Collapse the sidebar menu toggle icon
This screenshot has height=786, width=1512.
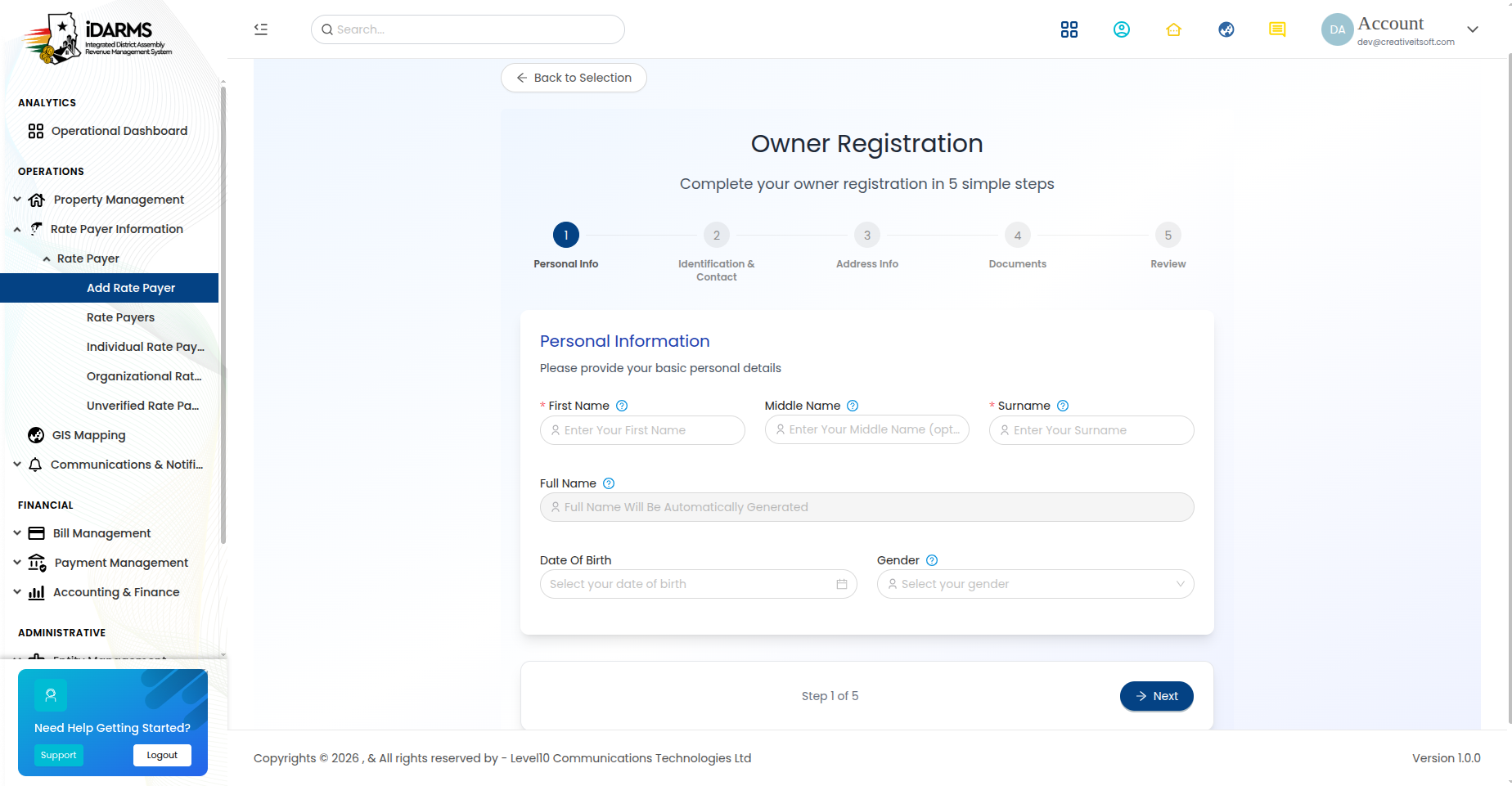pyautogui.click(x=261, y=29)
